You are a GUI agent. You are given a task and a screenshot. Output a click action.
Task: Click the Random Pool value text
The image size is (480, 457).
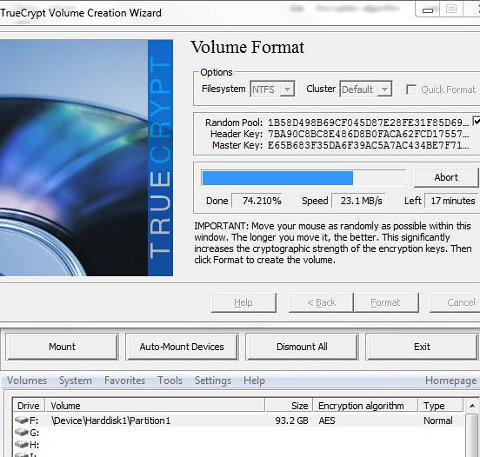coord(369,123)
